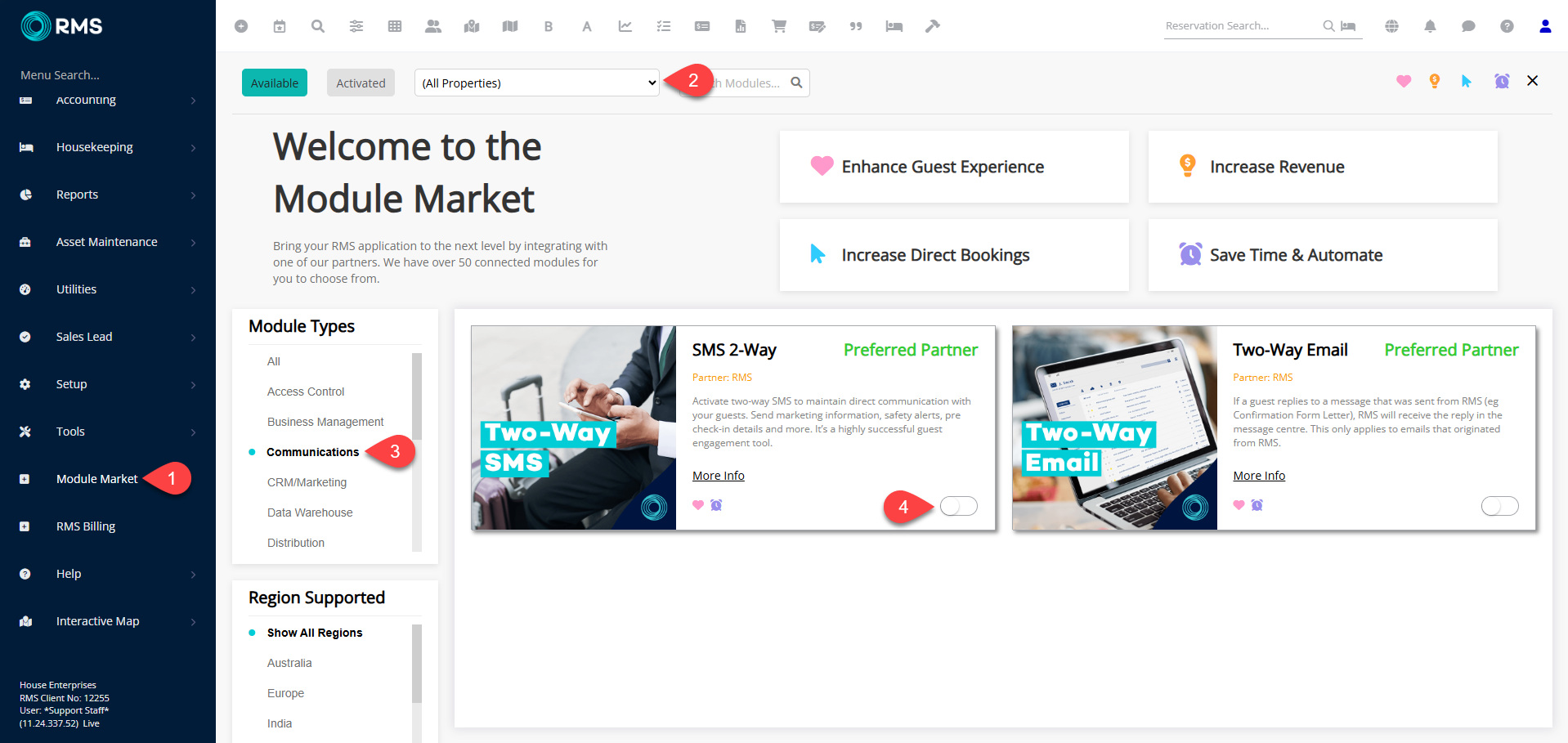This screenshot has width=1568, height=743.
Task: Click the bed icon in main toolbar
Action: tap(894, 26)
